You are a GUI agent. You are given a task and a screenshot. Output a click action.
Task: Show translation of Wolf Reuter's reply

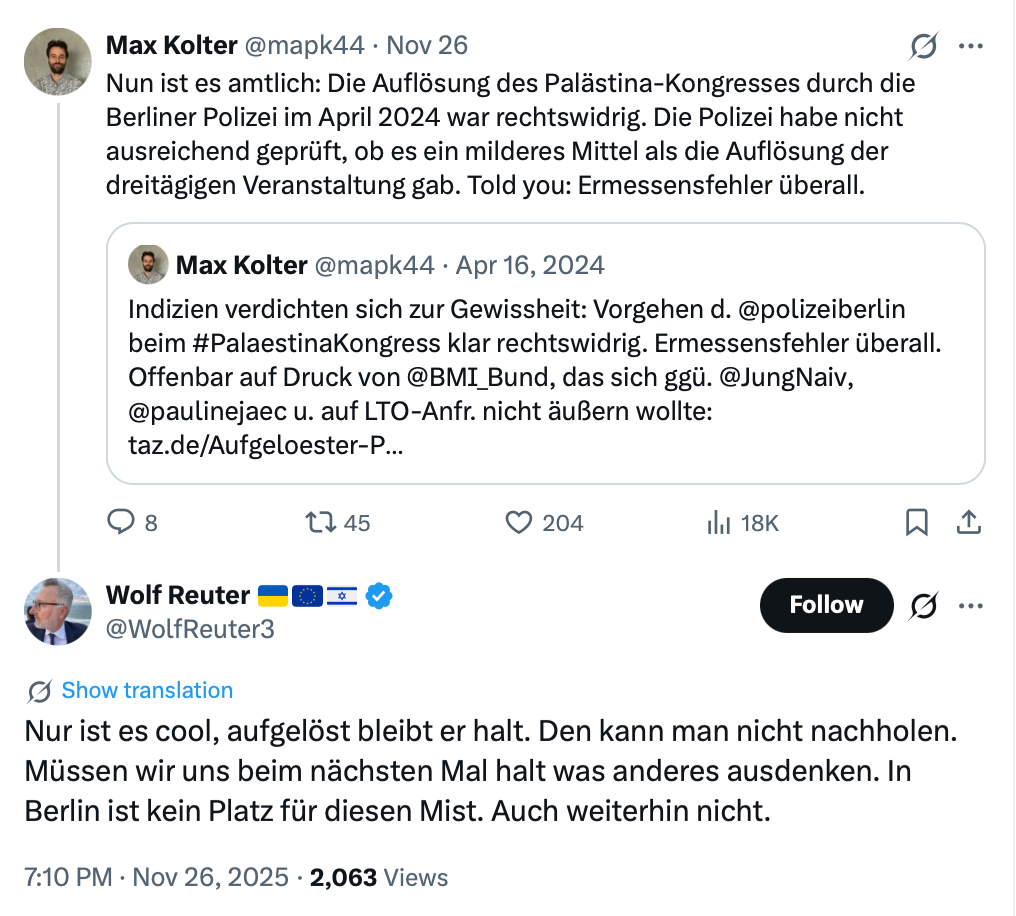[146, 690]
